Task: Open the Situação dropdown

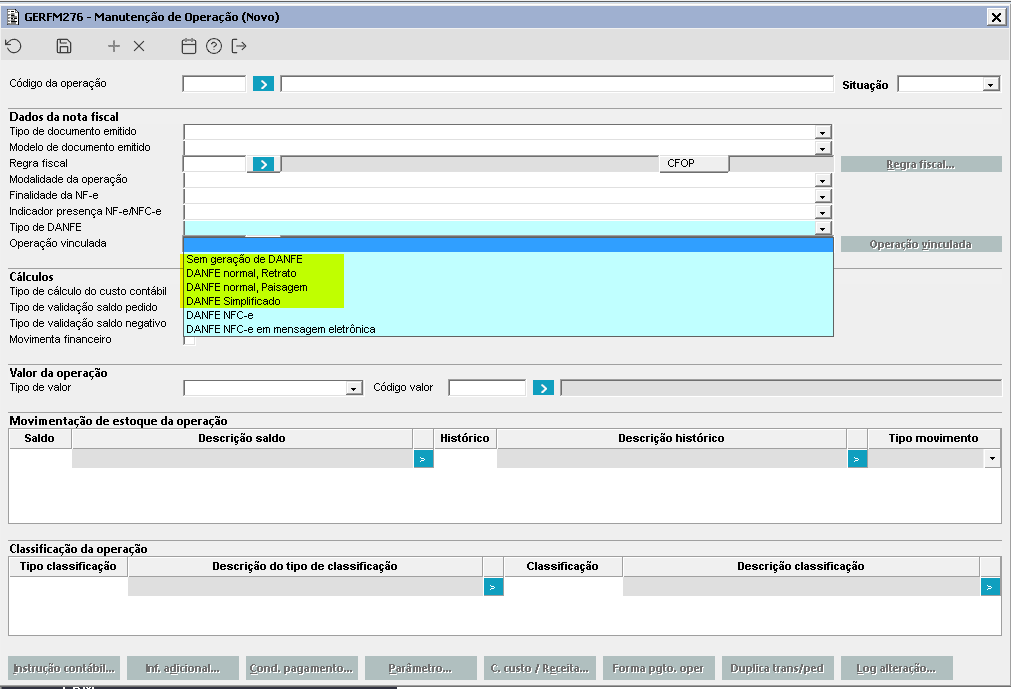Action: pyautogui.click(x=990, y=84)
